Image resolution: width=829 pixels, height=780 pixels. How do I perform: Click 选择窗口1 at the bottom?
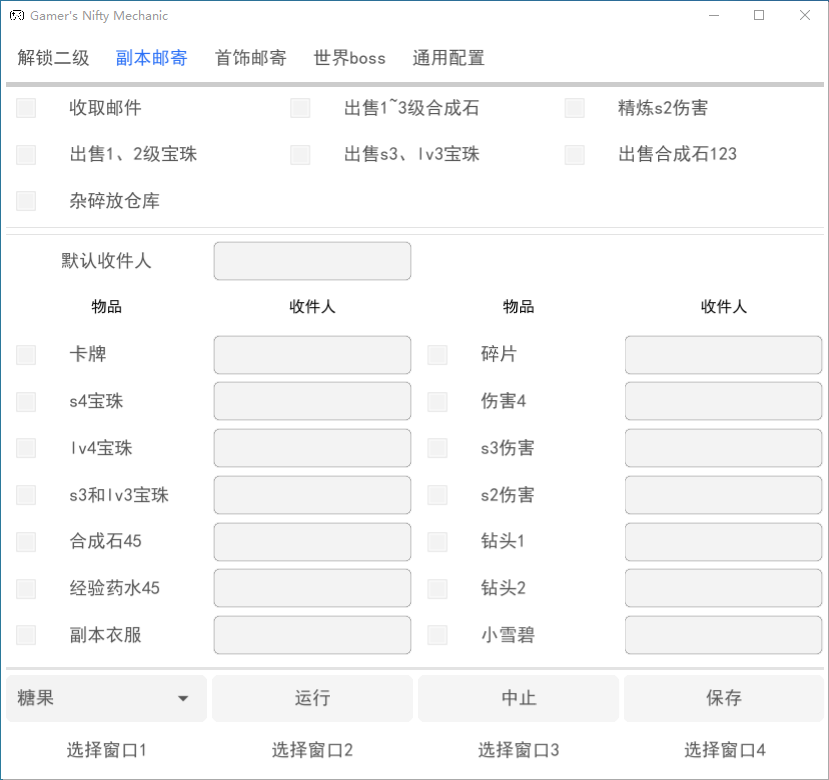[x=106, y=750]
